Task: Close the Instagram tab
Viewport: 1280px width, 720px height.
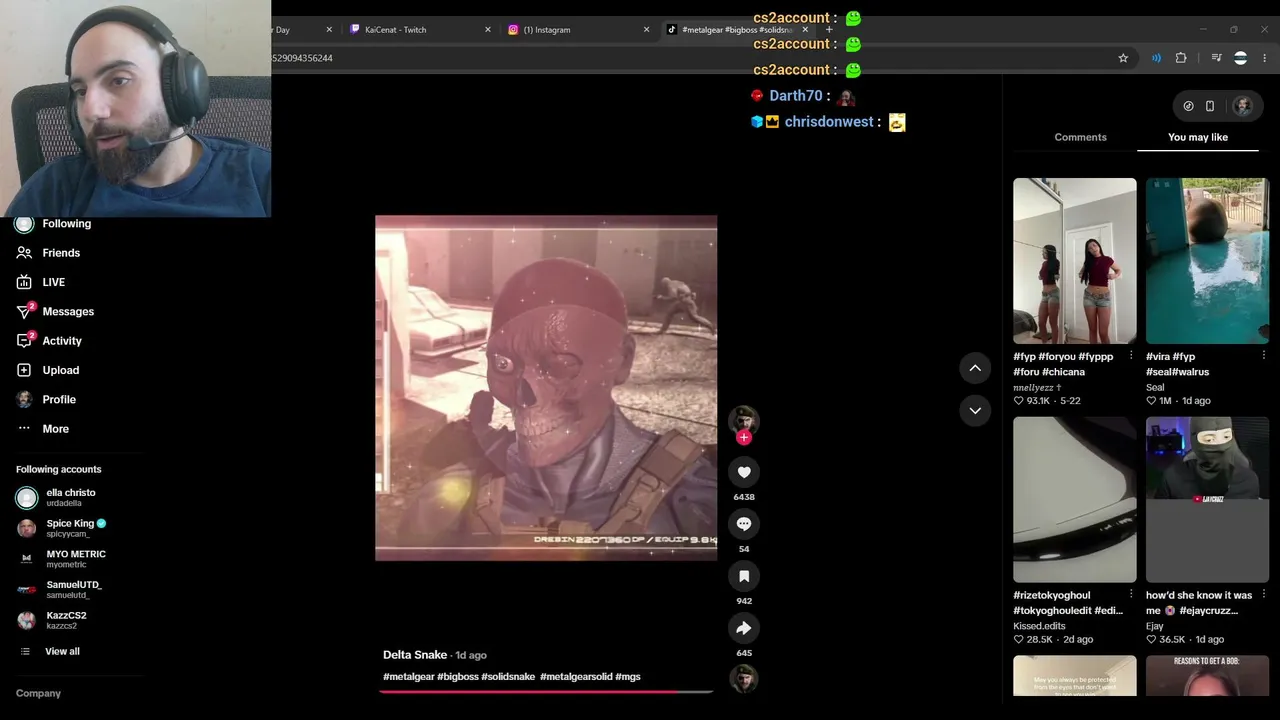Action: point(646,30)
